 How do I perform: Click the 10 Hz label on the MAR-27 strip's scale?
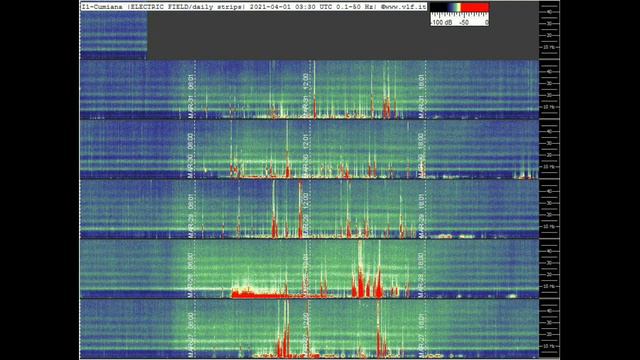coord(549,346)
